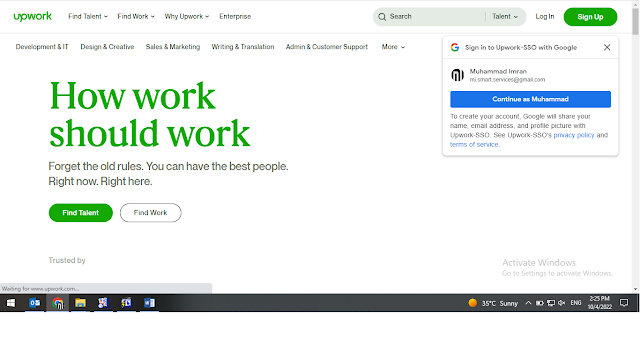This screenshot has width=640, height=360.
Task: Click the Google logo in popup
Action: tap(455, 47)
